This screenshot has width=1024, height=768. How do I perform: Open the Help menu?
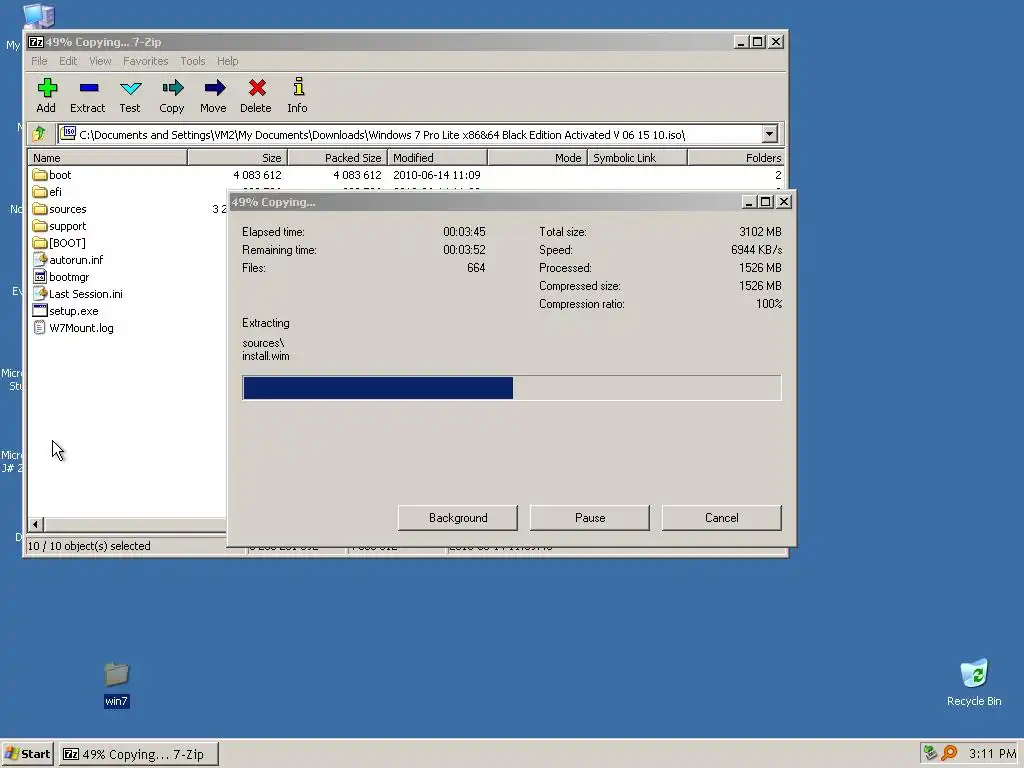click(x=227, y=61)
